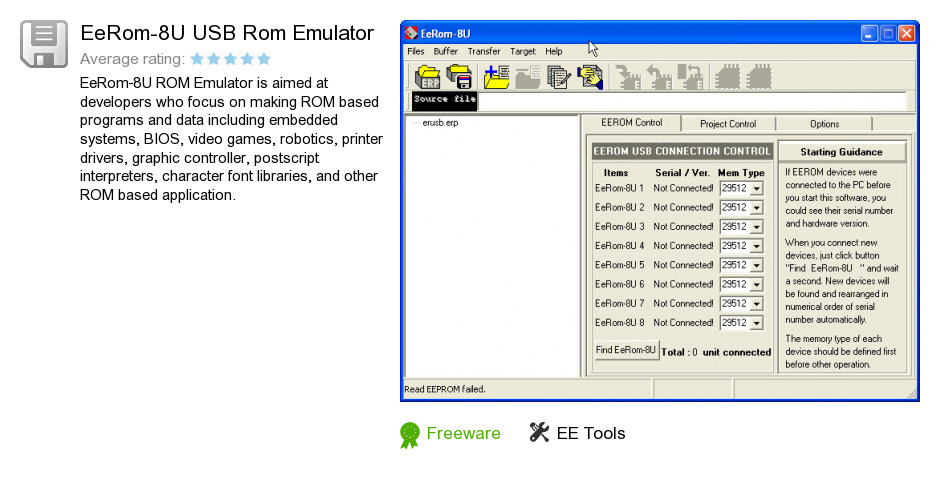Open ERP project file toolbar icon

click(x=427, y=77)
